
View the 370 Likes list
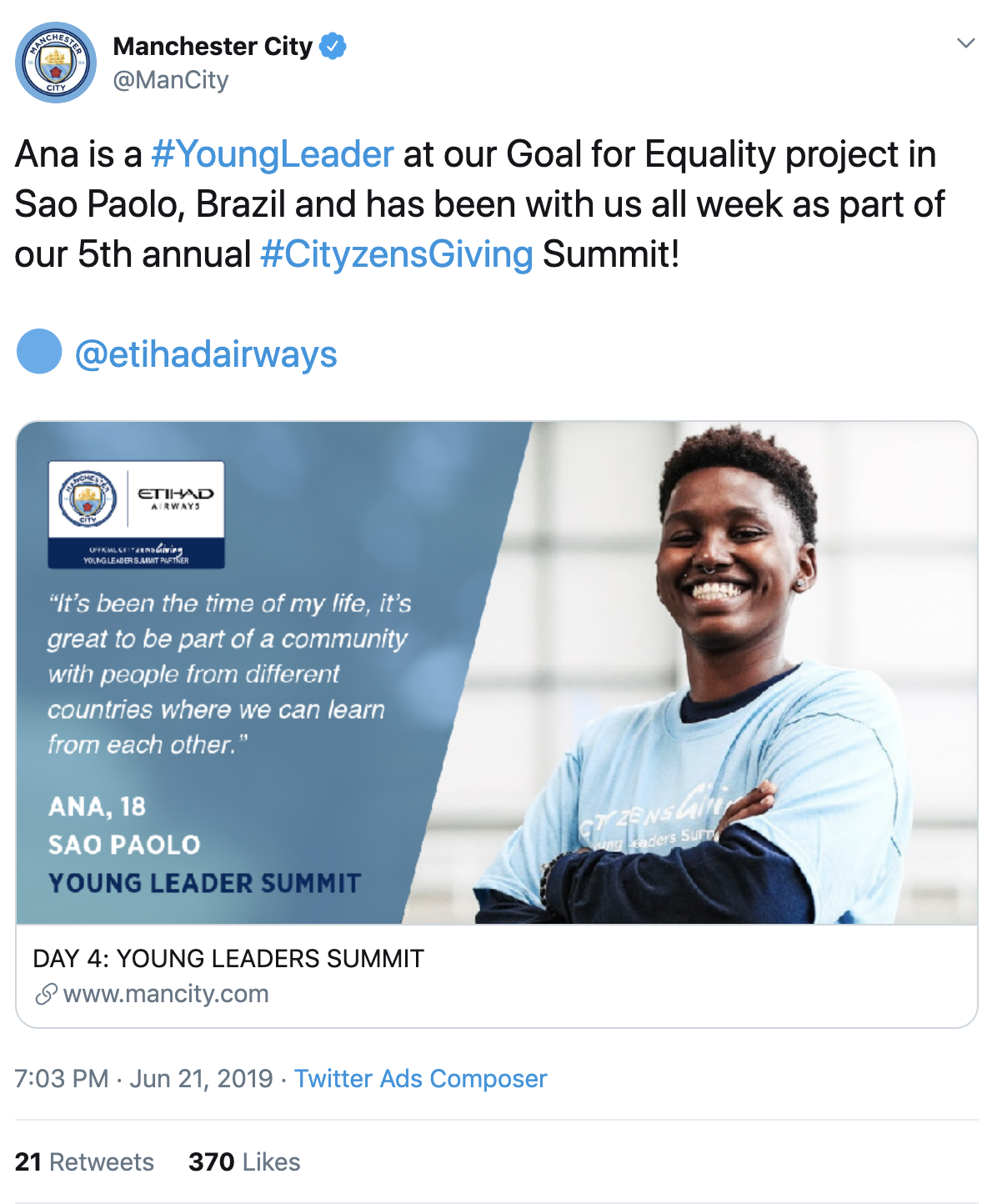click(244, 1162)
